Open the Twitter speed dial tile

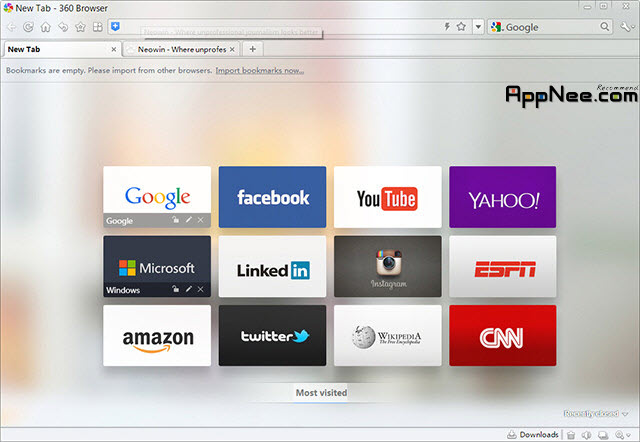272,335
